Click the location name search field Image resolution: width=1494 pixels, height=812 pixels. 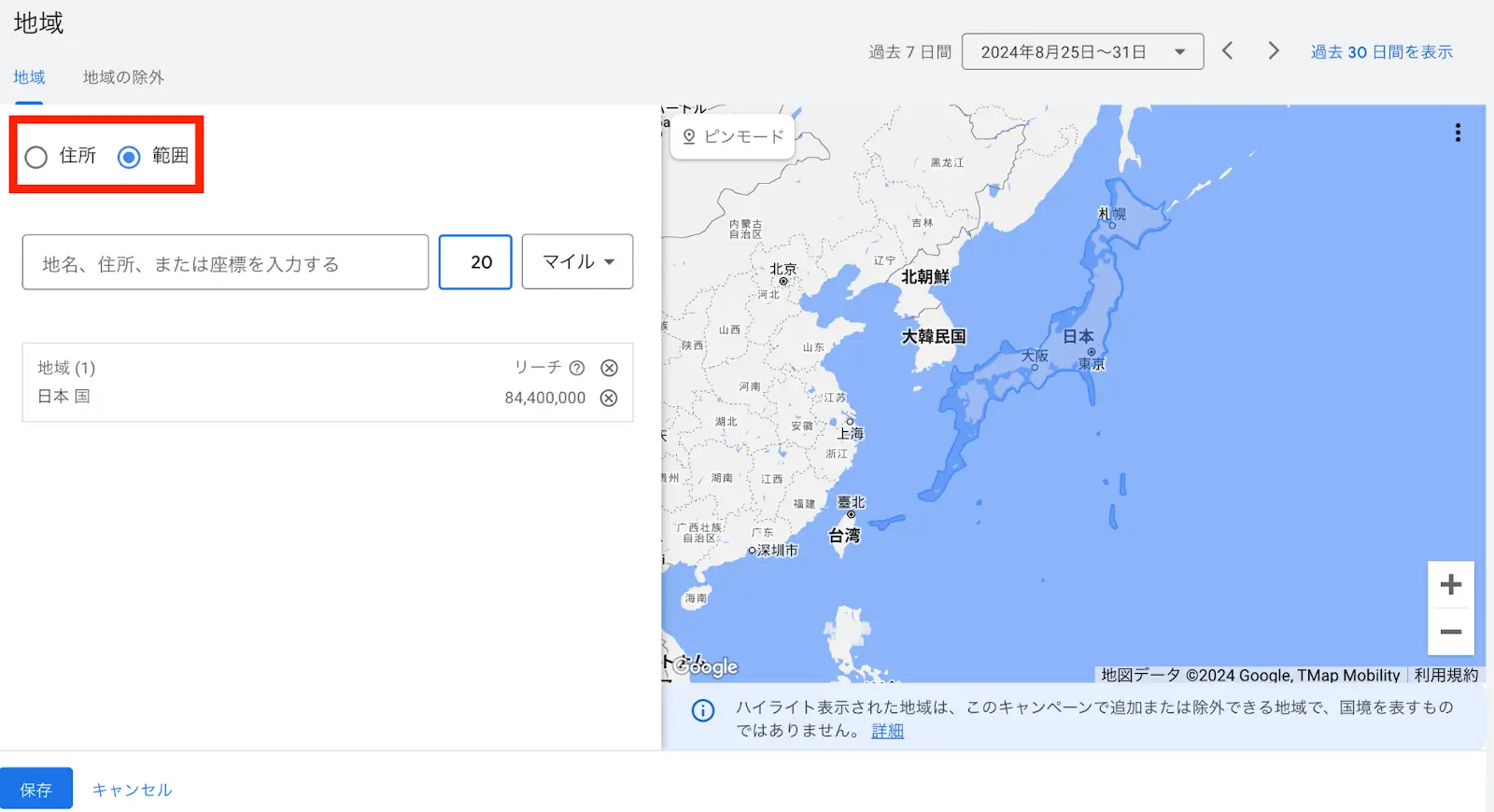tap(225, 263)
